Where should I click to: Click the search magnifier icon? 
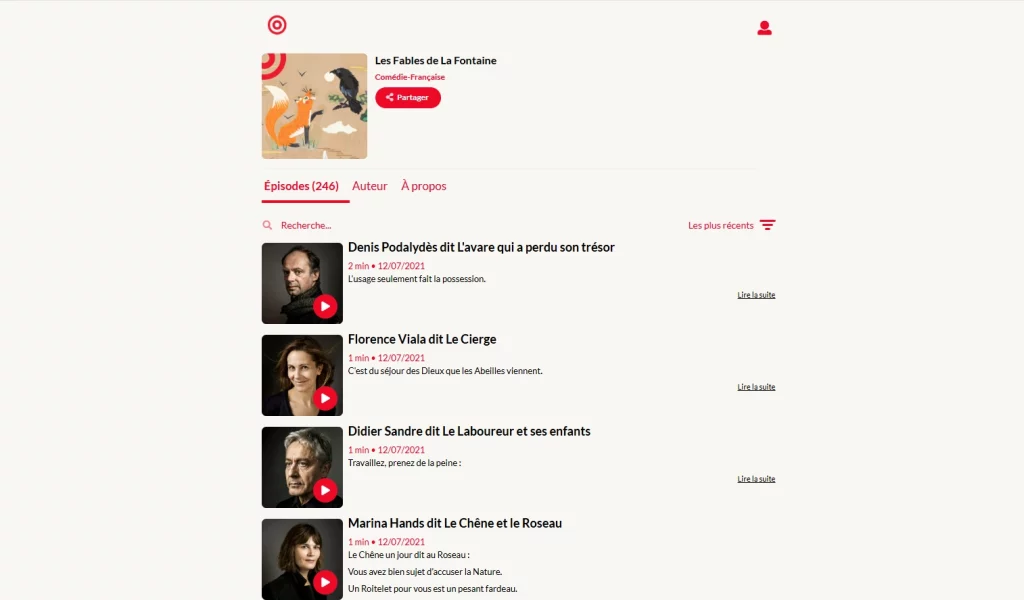[x=267, y=225]
